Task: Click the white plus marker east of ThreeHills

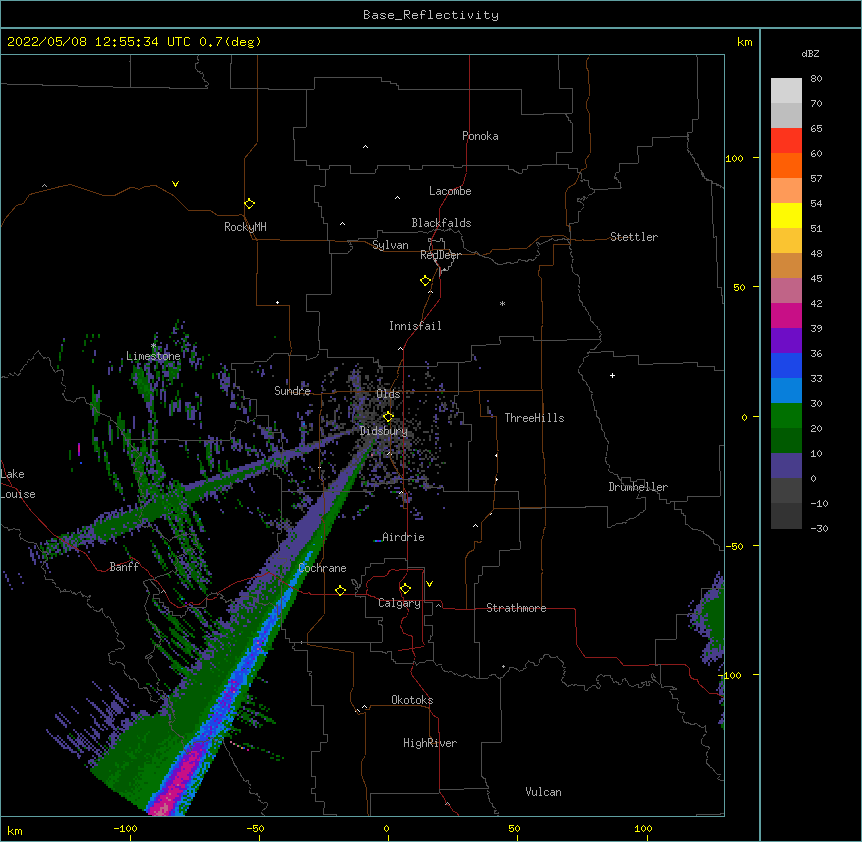Action: point(612,375)
